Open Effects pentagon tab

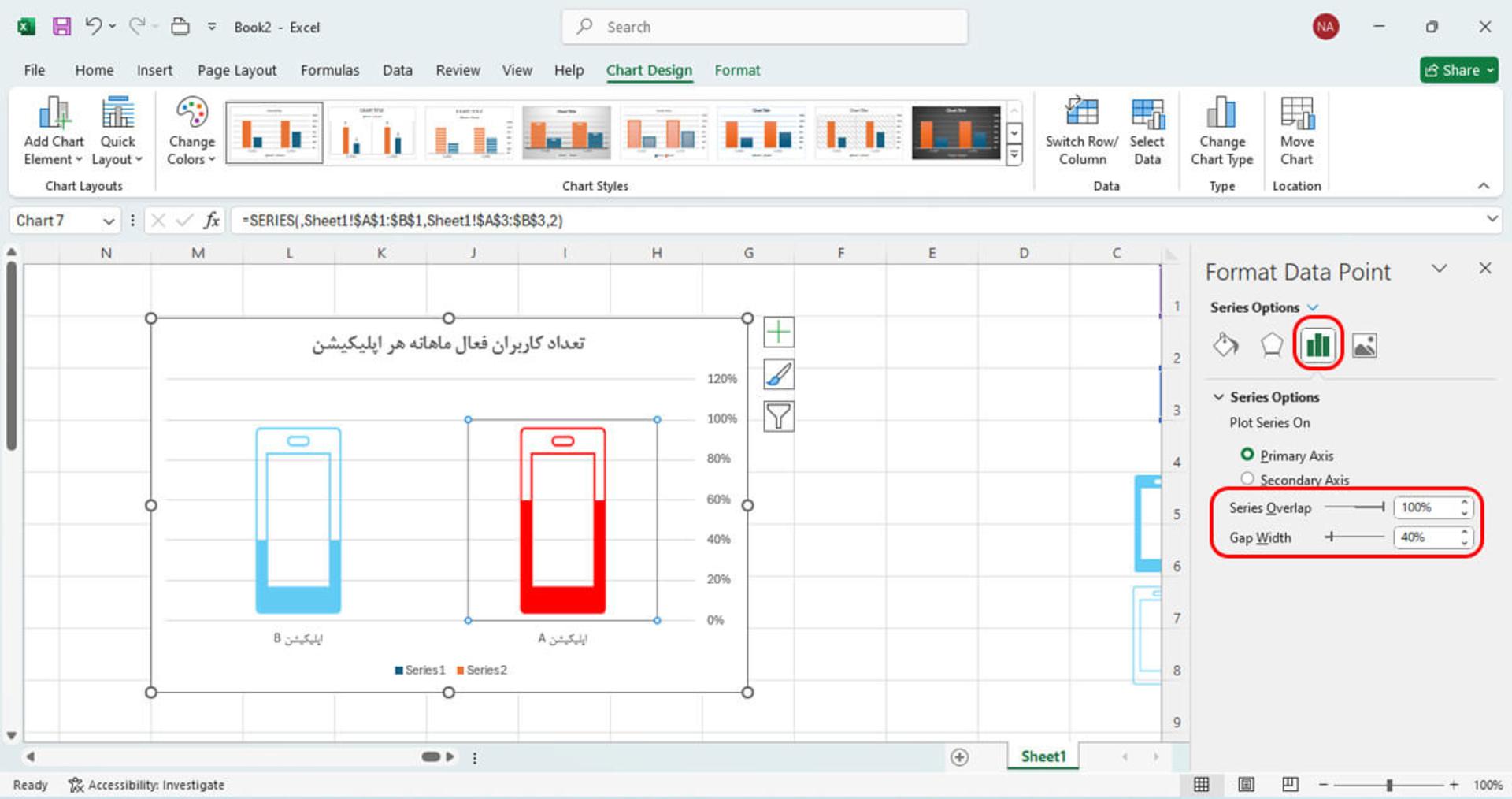tap(1272, 345)
